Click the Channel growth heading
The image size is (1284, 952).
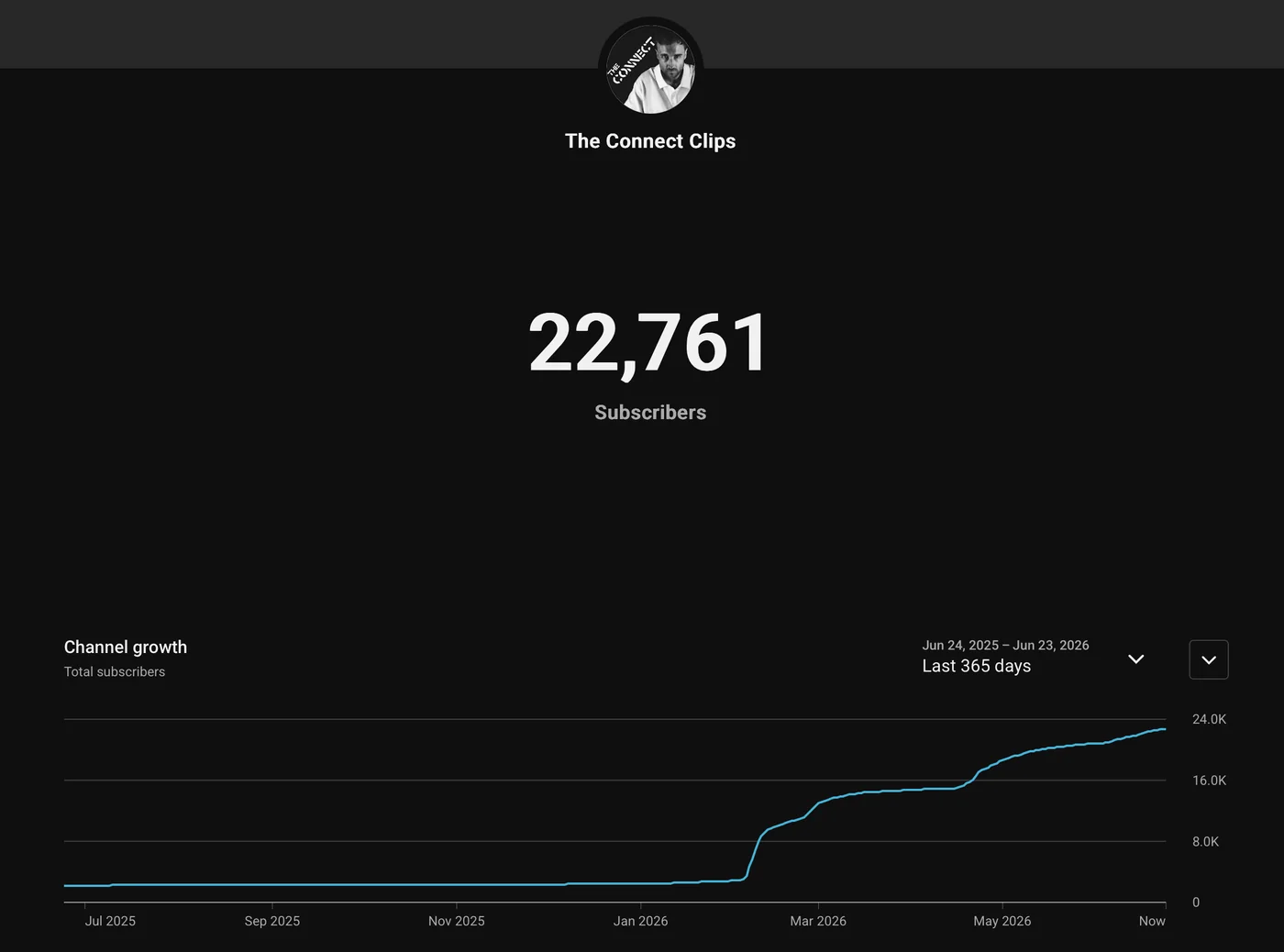[x=126, y=647]
